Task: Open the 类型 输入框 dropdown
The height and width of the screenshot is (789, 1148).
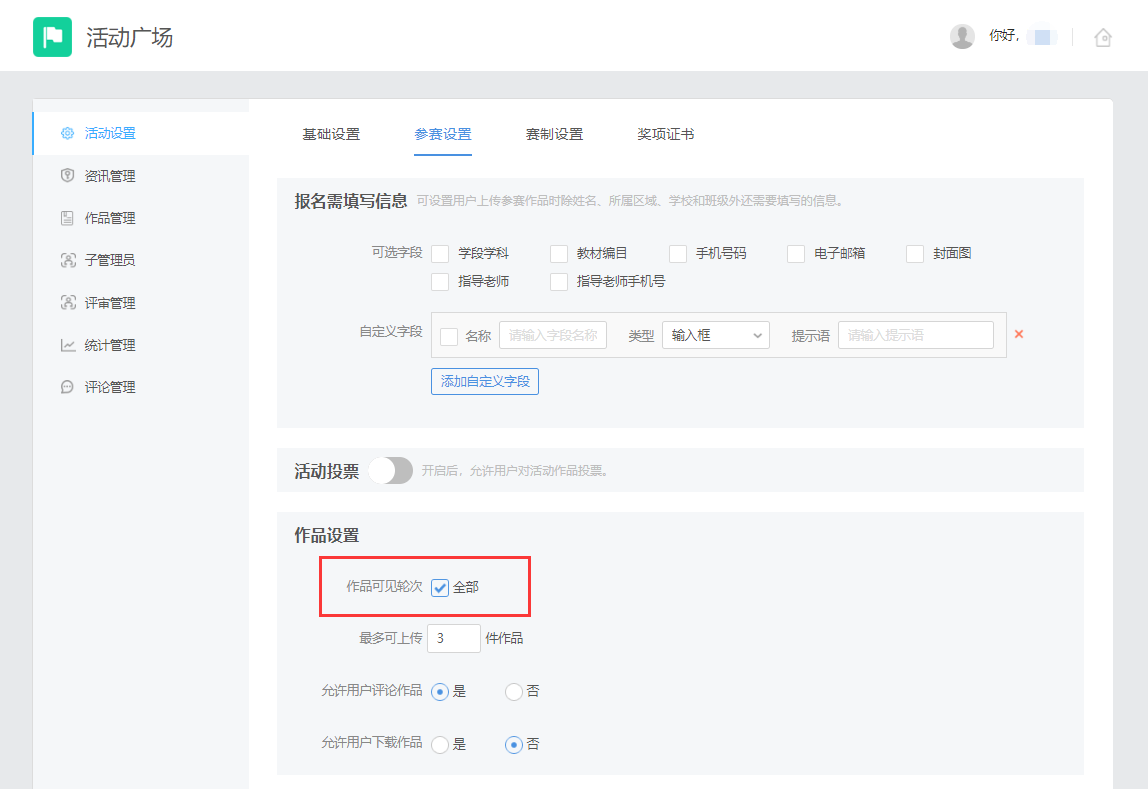Action: click(715, 336)
